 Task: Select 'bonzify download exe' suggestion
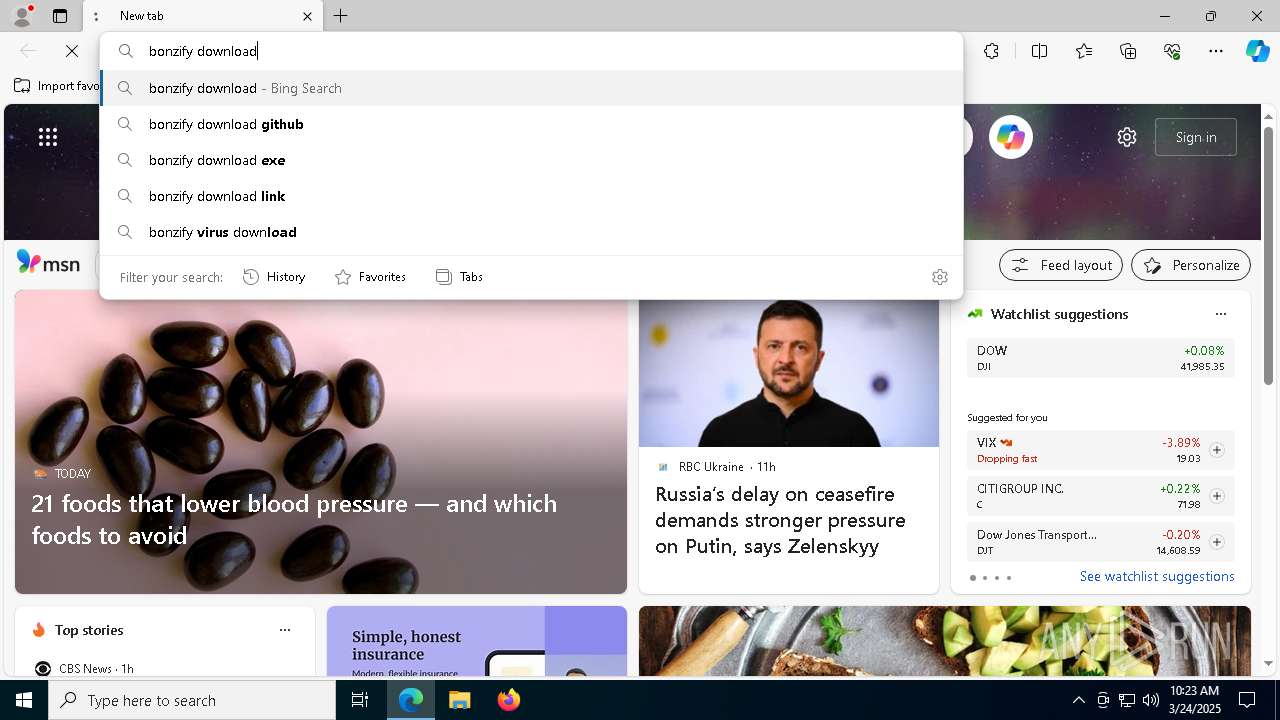[x=531, y=160]
